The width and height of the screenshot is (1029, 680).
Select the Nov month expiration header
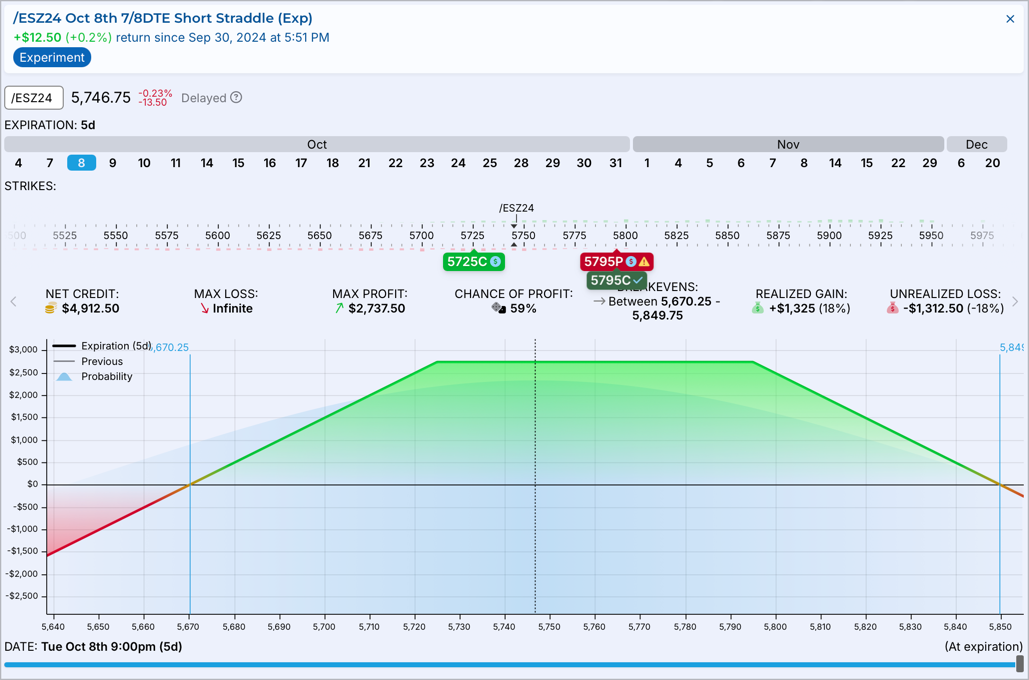tap(788, 144)
